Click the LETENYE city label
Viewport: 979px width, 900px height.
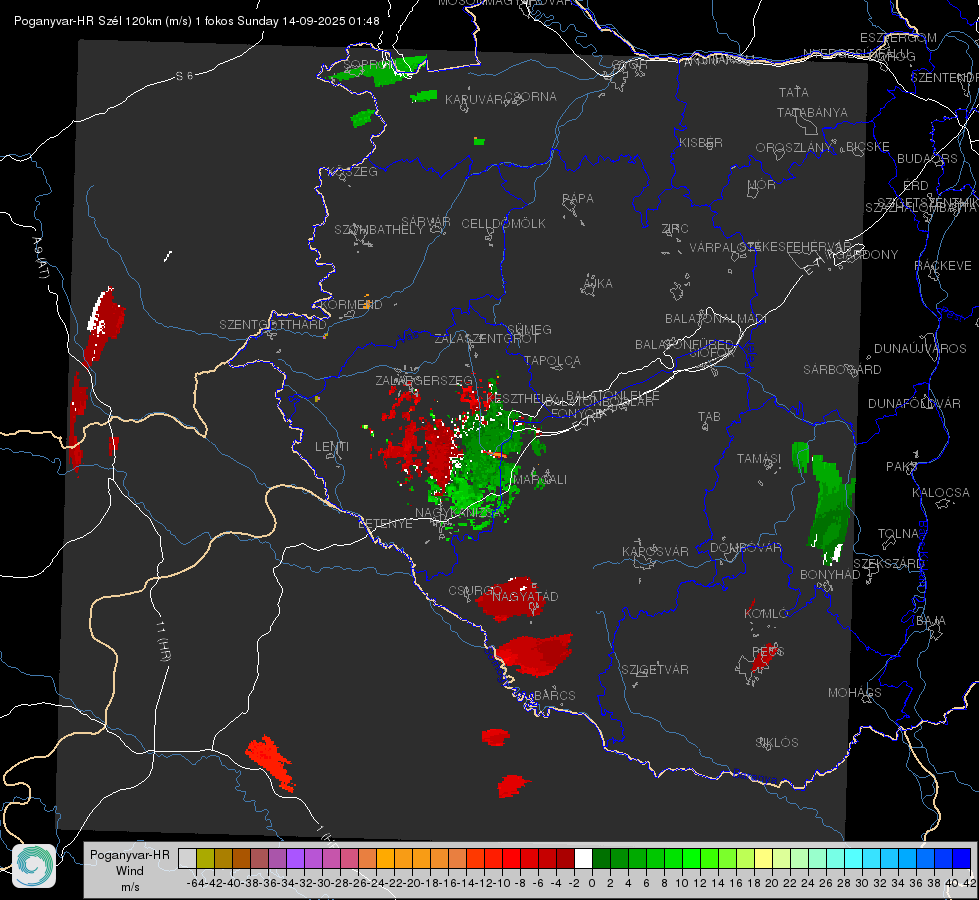[x=385, y=524]
